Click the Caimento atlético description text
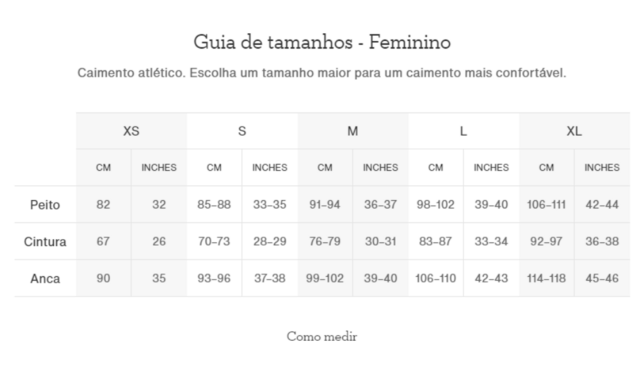The height and width of the screenshot is (374, 640). [322, 73]
